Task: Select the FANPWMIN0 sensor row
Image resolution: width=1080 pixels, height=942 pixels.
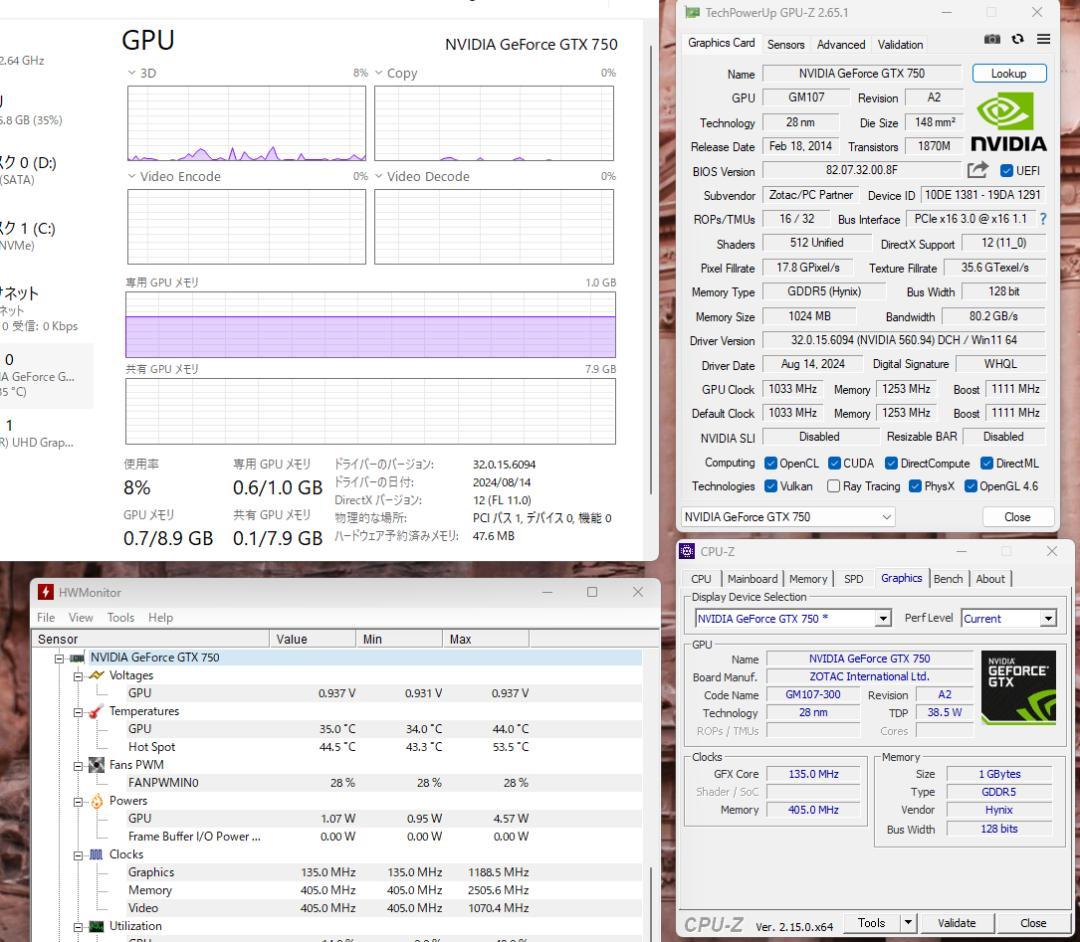Action: [x=166, y=782]
